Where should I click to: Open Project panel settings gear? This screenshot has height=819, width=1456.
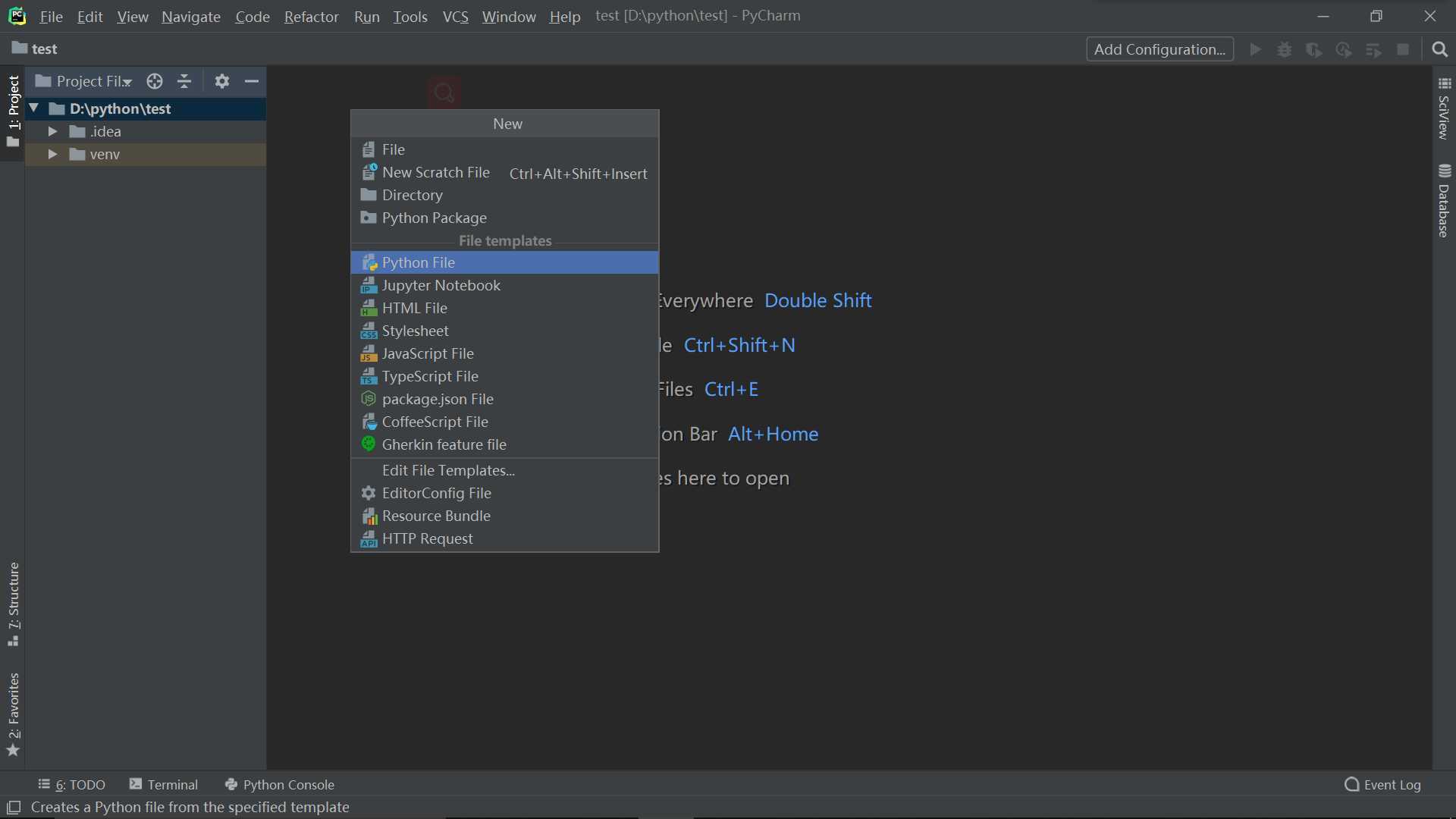[x=222, y=81]
